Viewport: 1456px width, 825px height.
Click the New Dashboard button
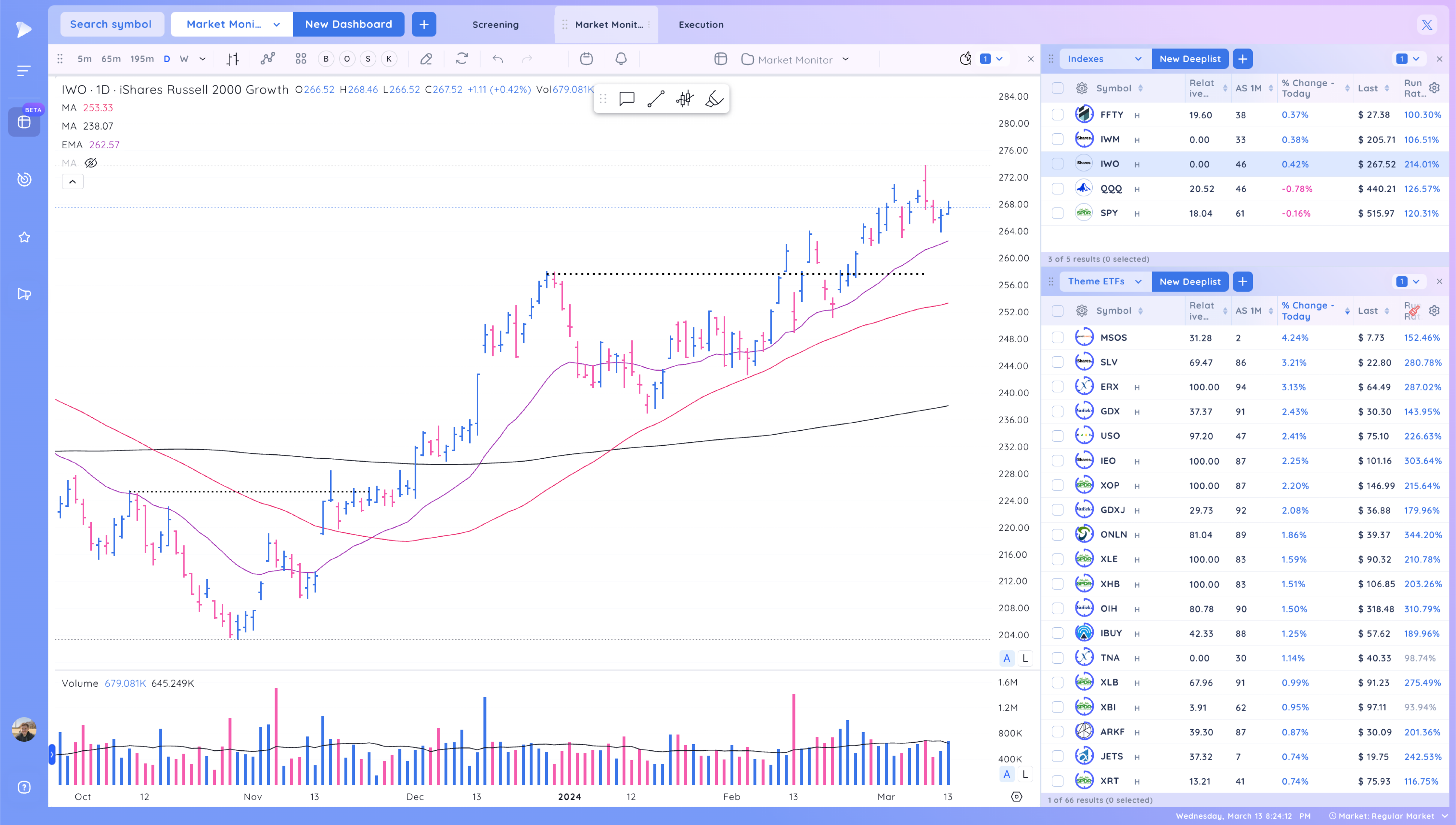(x=348, y=24)
